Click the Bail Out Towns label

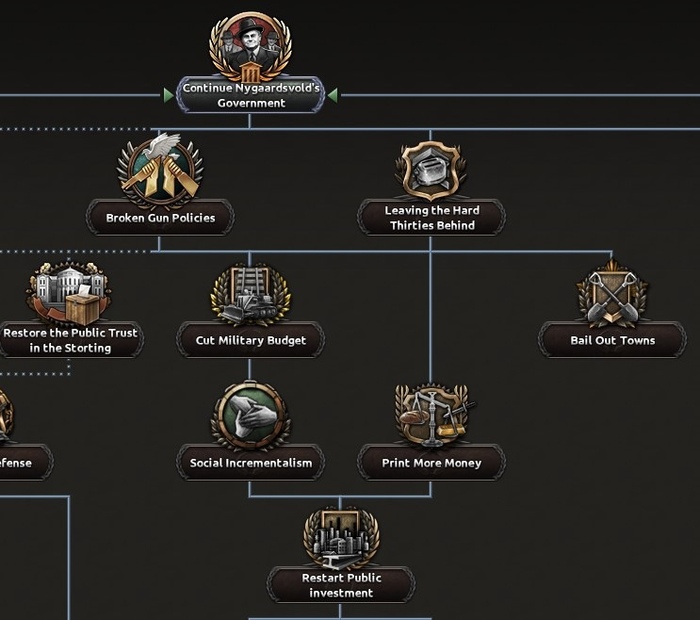point(612,340)
